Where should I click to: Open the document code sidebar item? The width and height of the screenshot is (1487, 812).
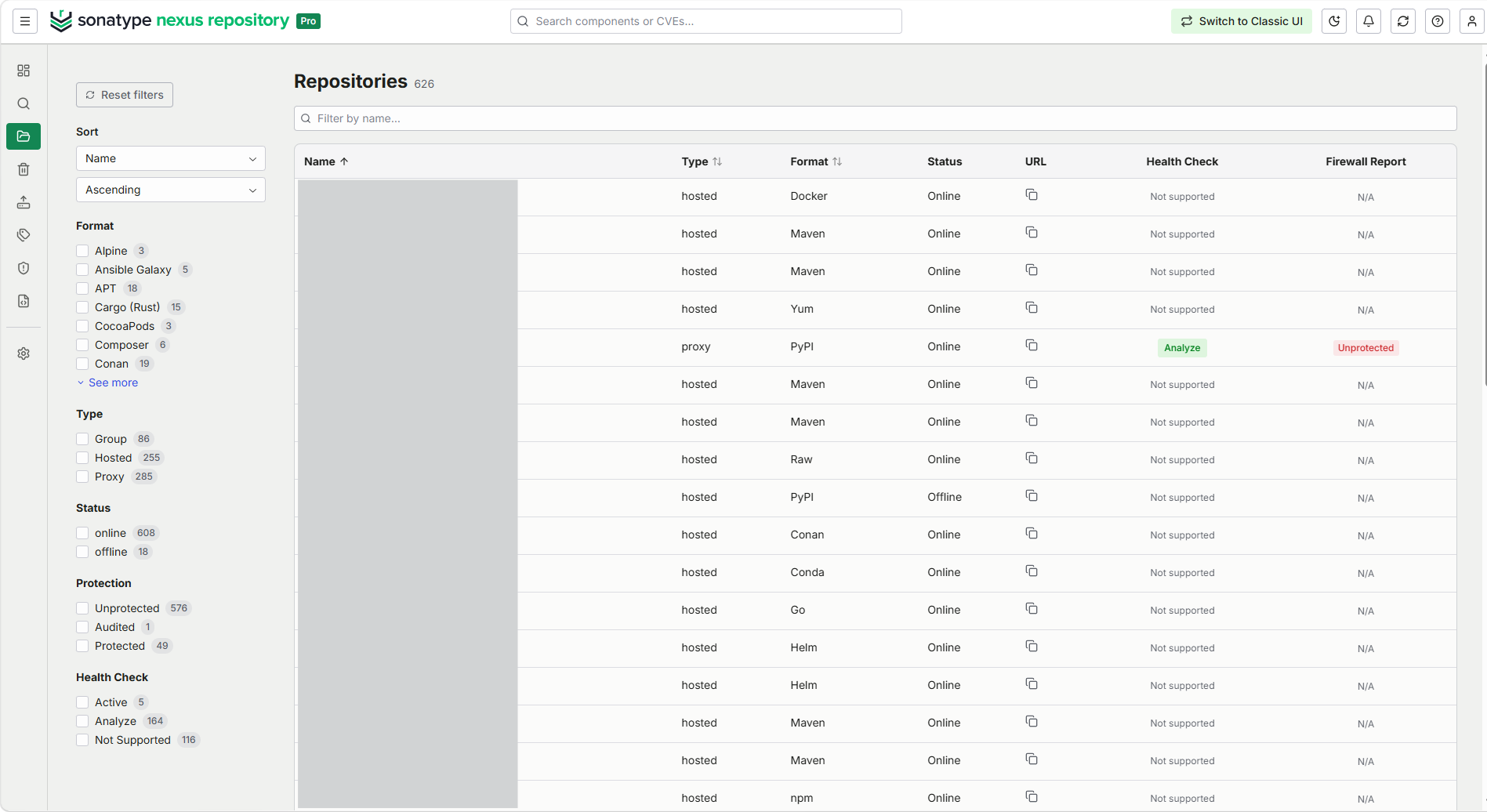click(x=24, y=301)
